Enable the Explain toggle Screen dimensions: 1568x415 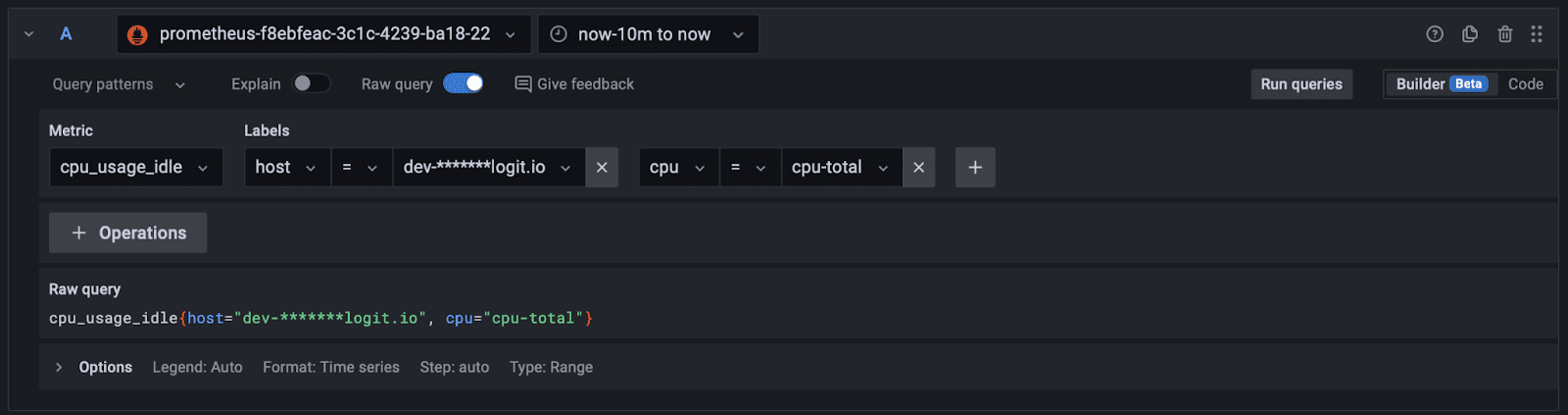(x=311, y=84)
